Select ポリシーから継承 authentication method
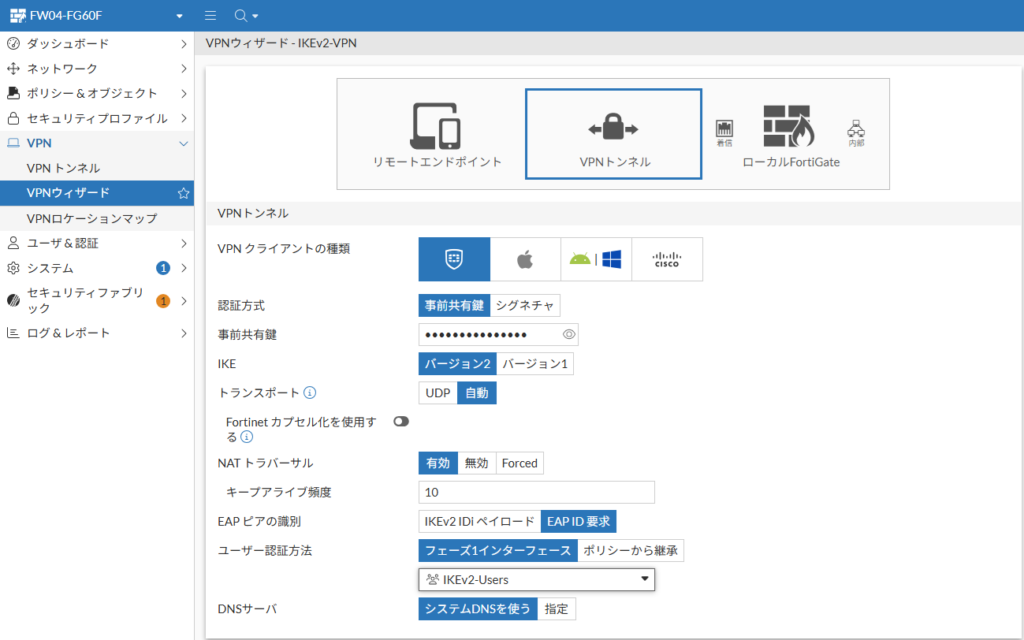This screenshot has width=1024, height=640. click(630, 551)
